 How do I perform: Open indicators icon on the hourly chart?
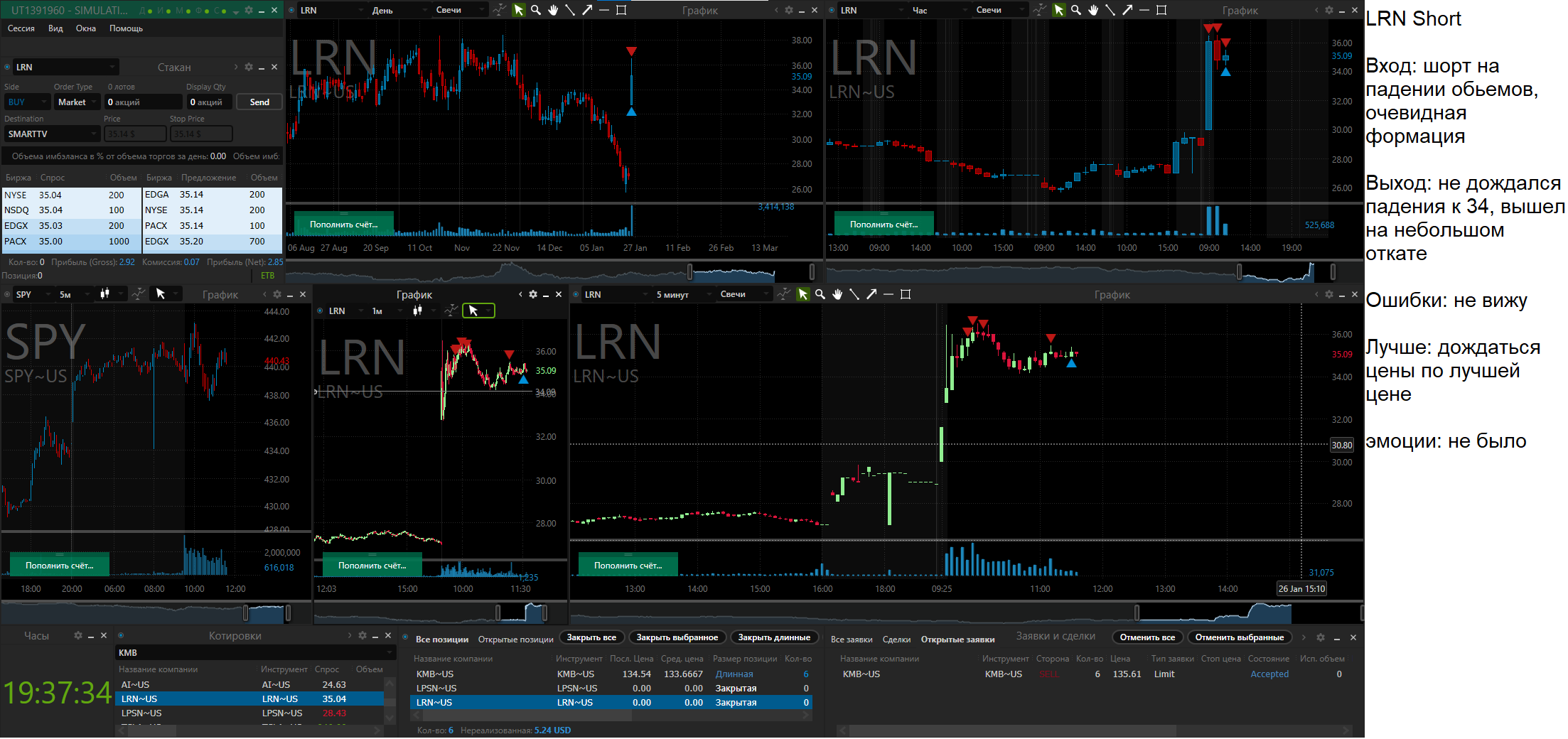[1040, 10]
